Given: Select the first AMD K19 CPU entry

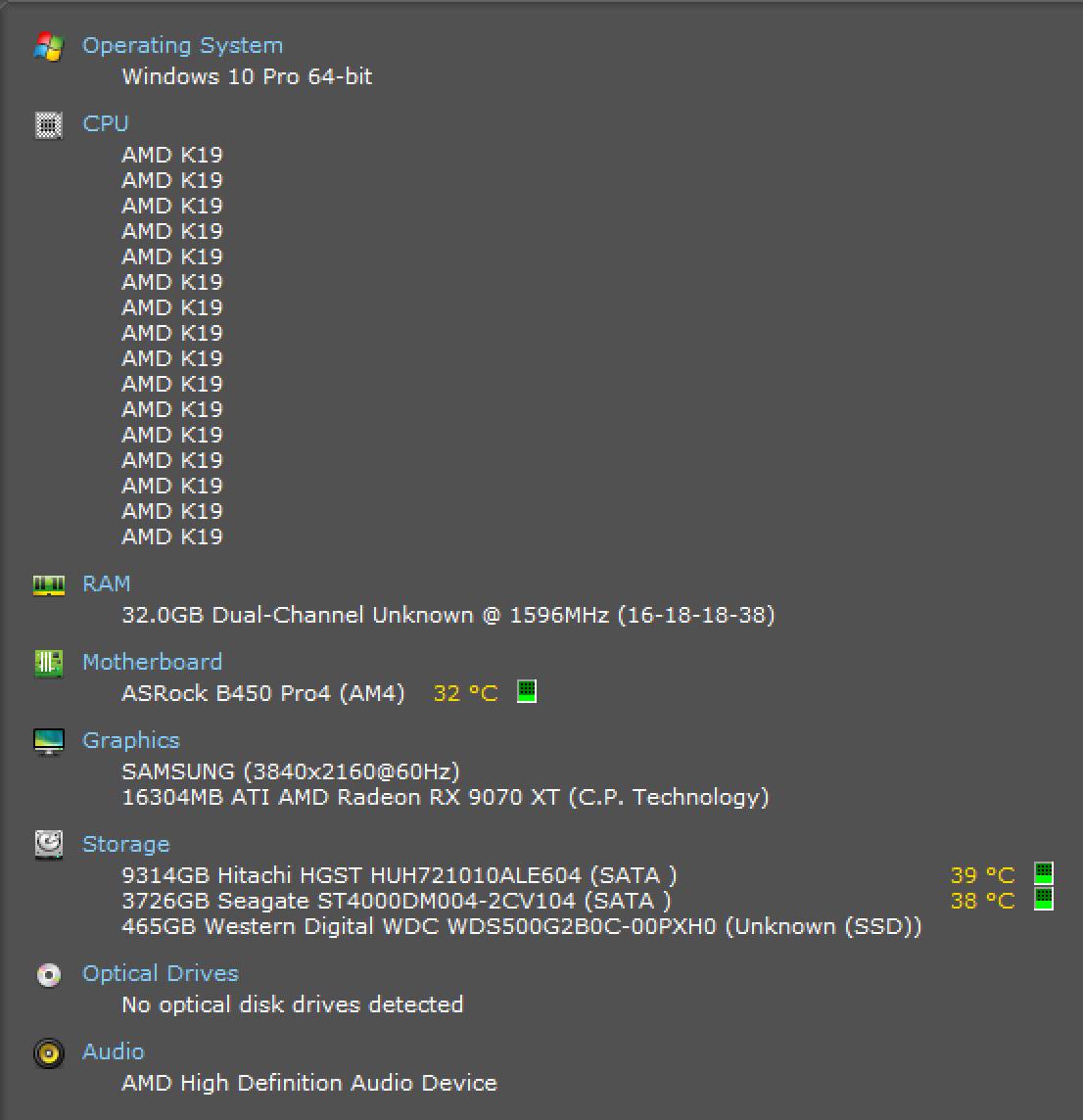Looking at the screenshot, I should point(172,155).
